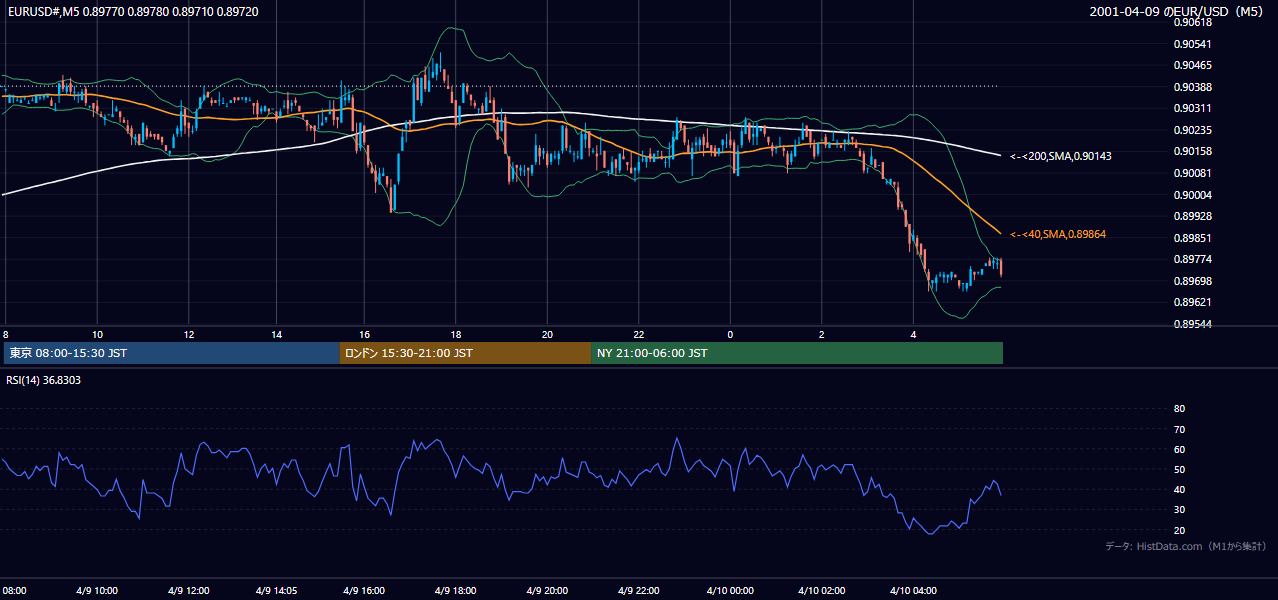Click the 4/10 02:00 time label
This screenshot has height=600, width=1278.
click(823, 591)
